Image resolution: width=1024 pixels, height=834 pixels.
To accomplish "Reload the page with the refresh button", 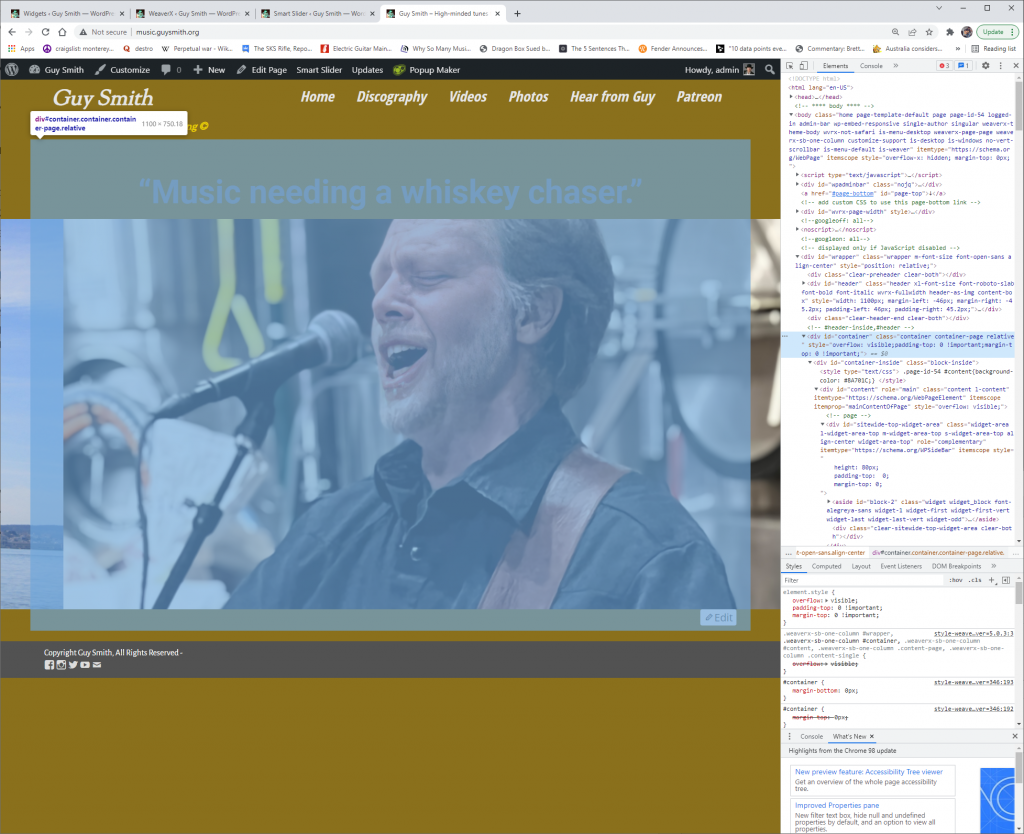I will click(46, 32).
